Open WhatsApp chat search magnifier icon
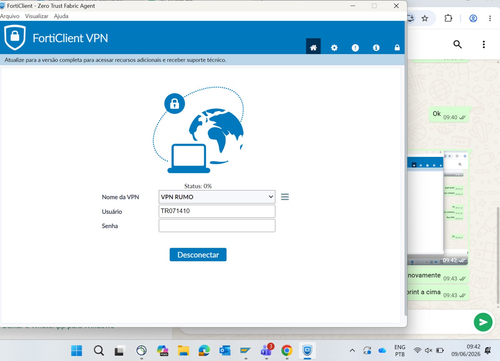 tap(457, 44)
